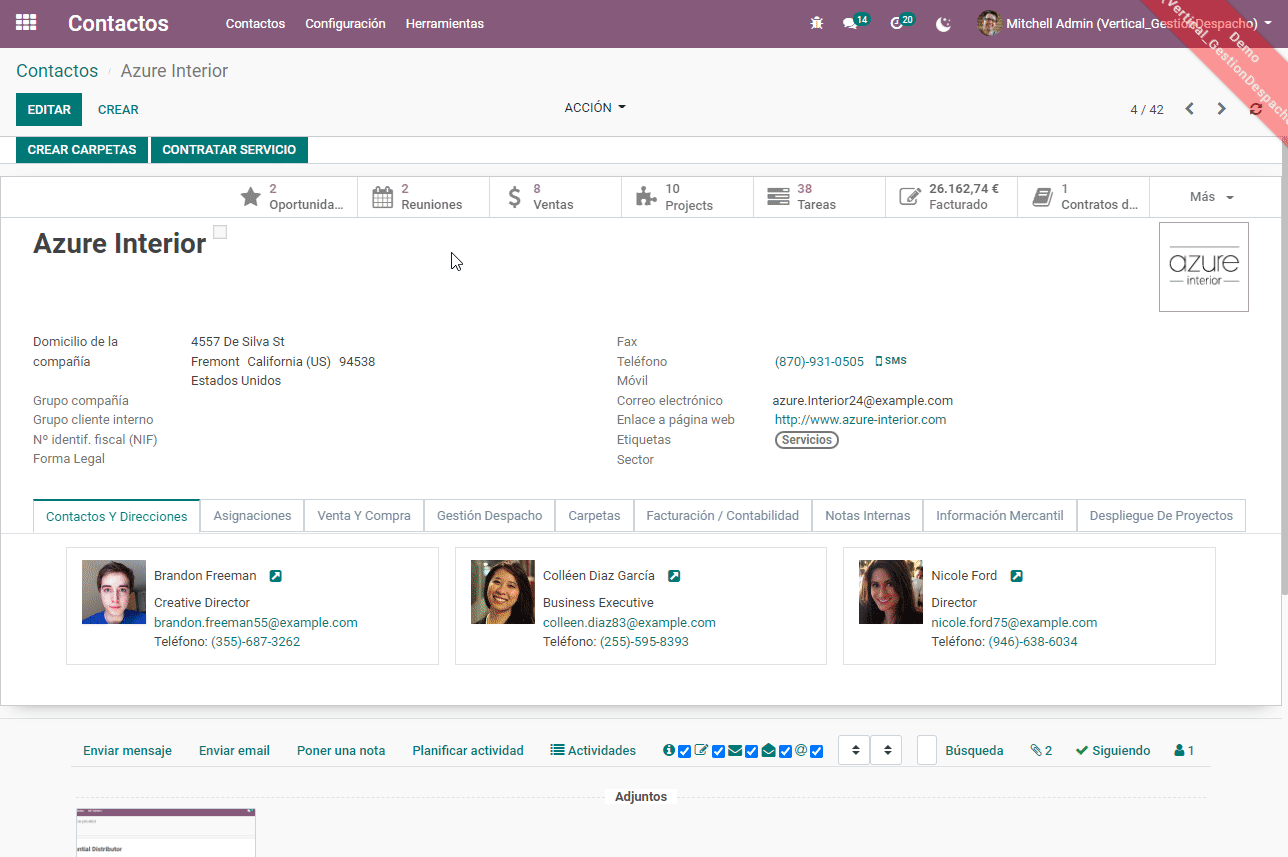Click Enviar email link

pyautogui.click(x=234, y=750)
